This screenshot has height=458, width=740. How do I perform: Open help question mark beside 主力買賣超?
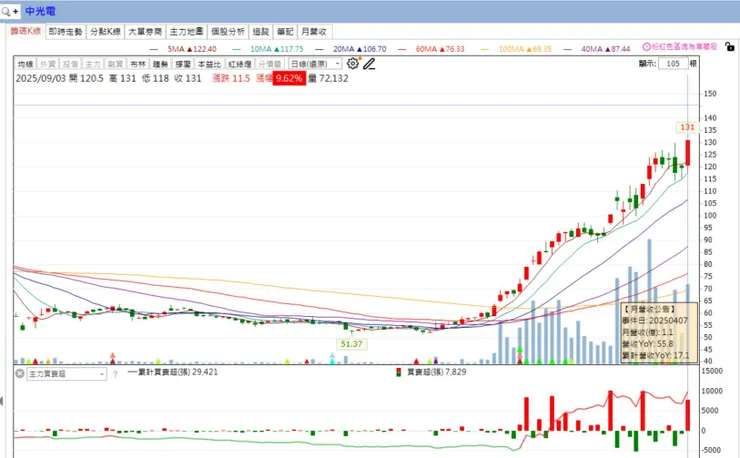click(x=115, y=374)
